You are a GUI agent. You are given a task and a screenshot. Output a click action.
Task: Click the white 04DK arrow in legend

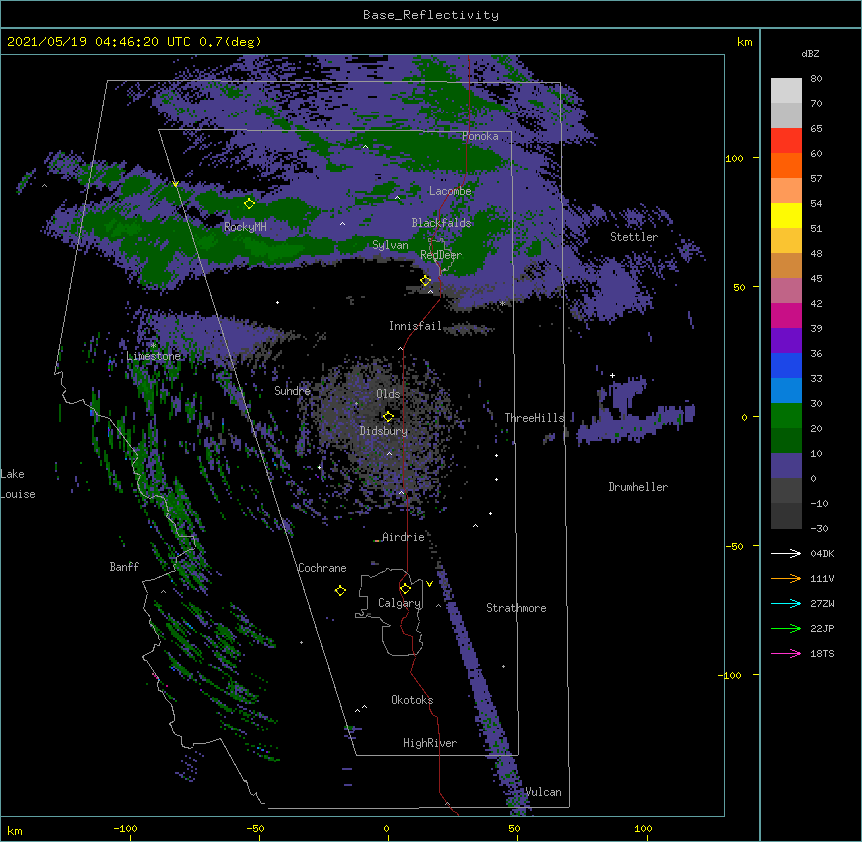(x=786, y=553)
